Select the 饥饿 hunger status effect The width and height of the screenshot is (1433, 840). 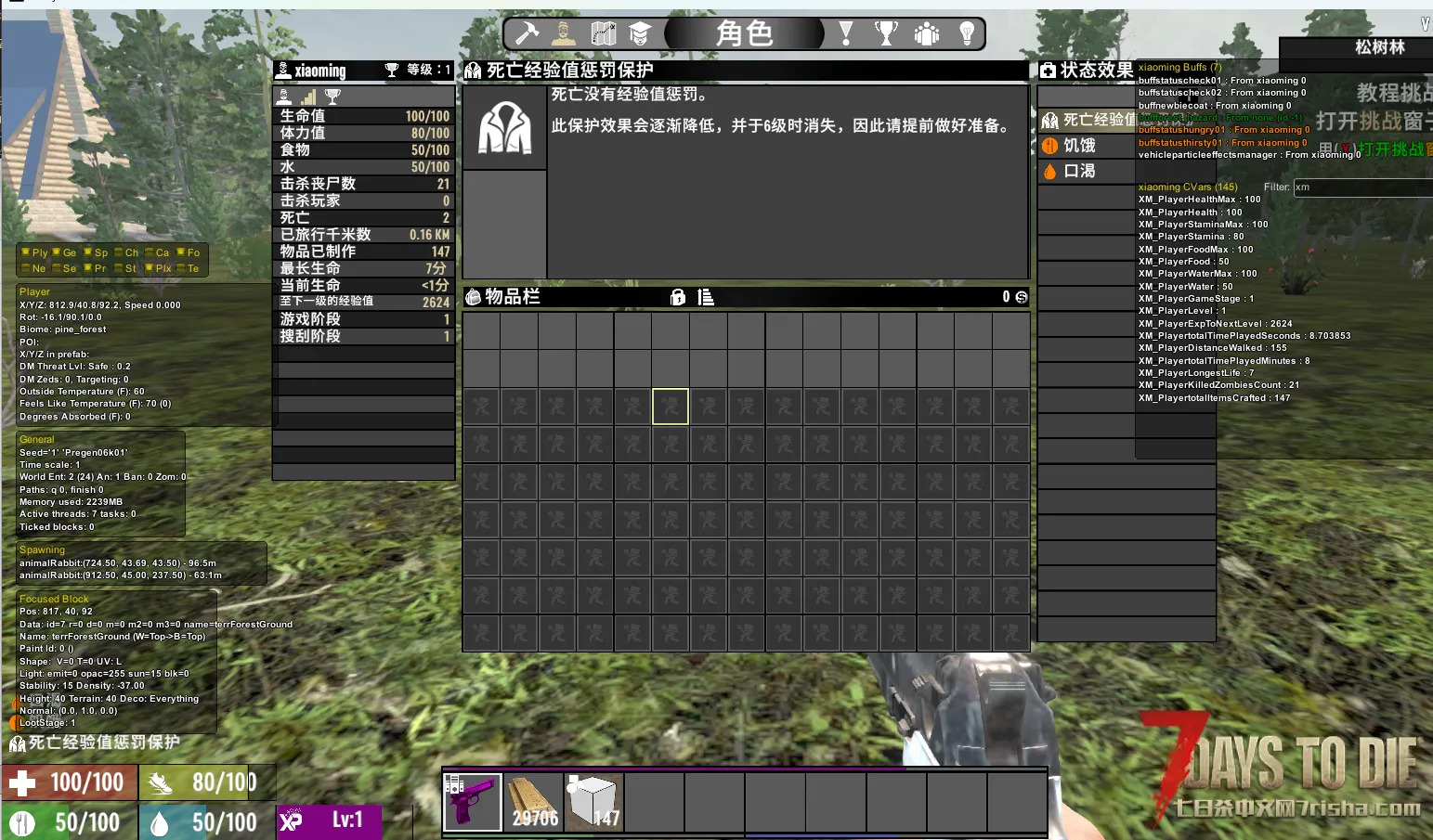tap(1078, 146)
